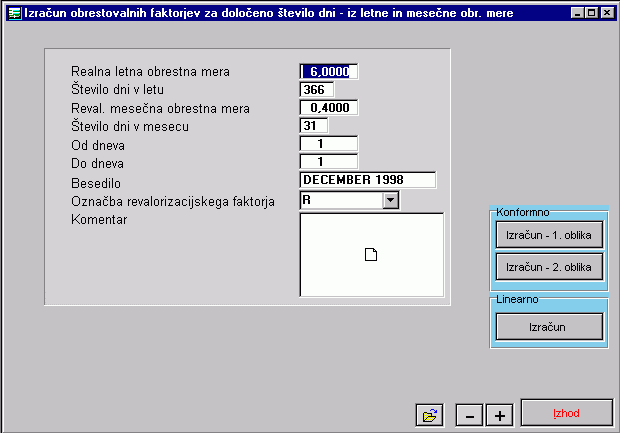620x433 pixels.
Task: Click the red Izhod button
Action: point(567,413)
